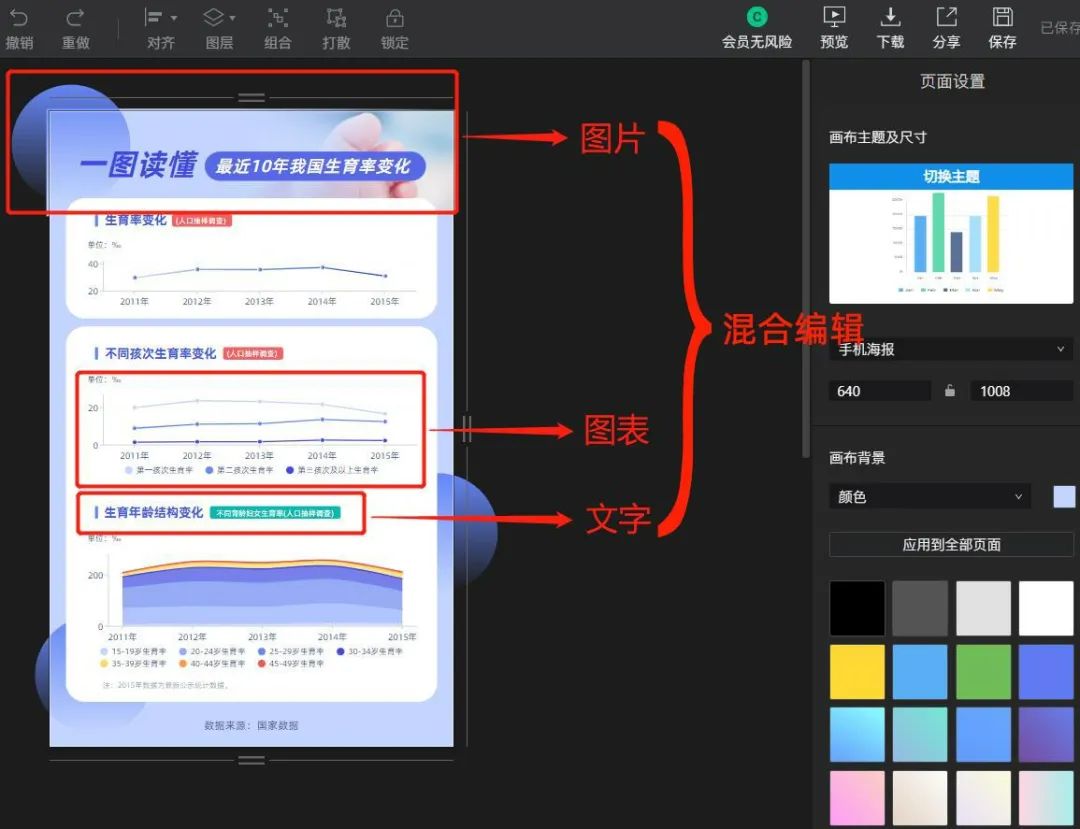Image resolution: width=1080 pixels, height=829 pixels.
Task: Select the yellow color swatch
Action: click(x=857, y=672)
